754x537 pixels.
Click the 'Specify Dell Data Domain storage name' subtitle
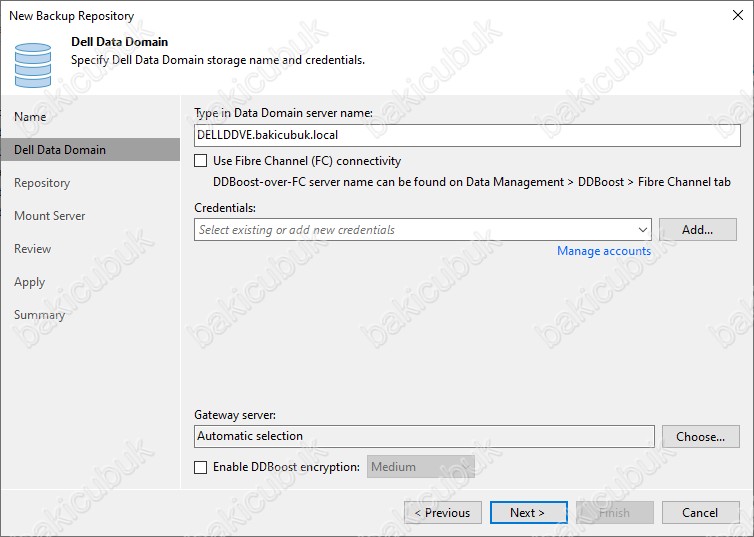click(x=218, y=60)
